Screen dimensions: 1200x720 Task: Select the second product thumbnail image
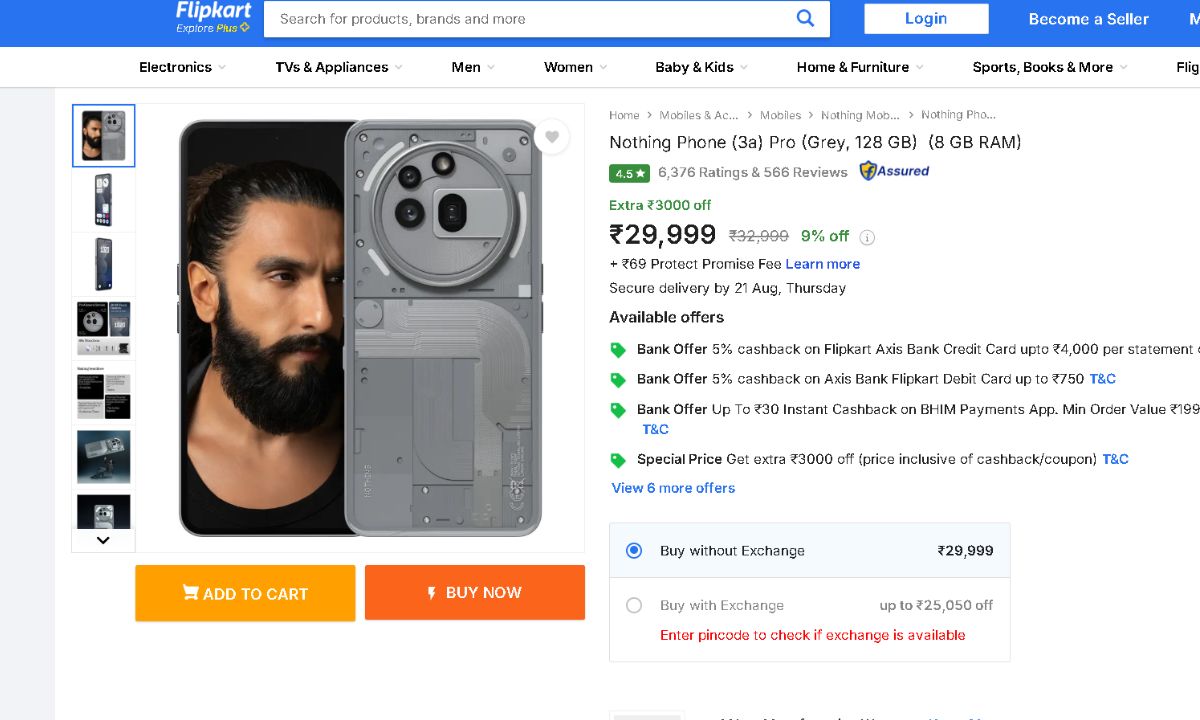click(104, 200)
